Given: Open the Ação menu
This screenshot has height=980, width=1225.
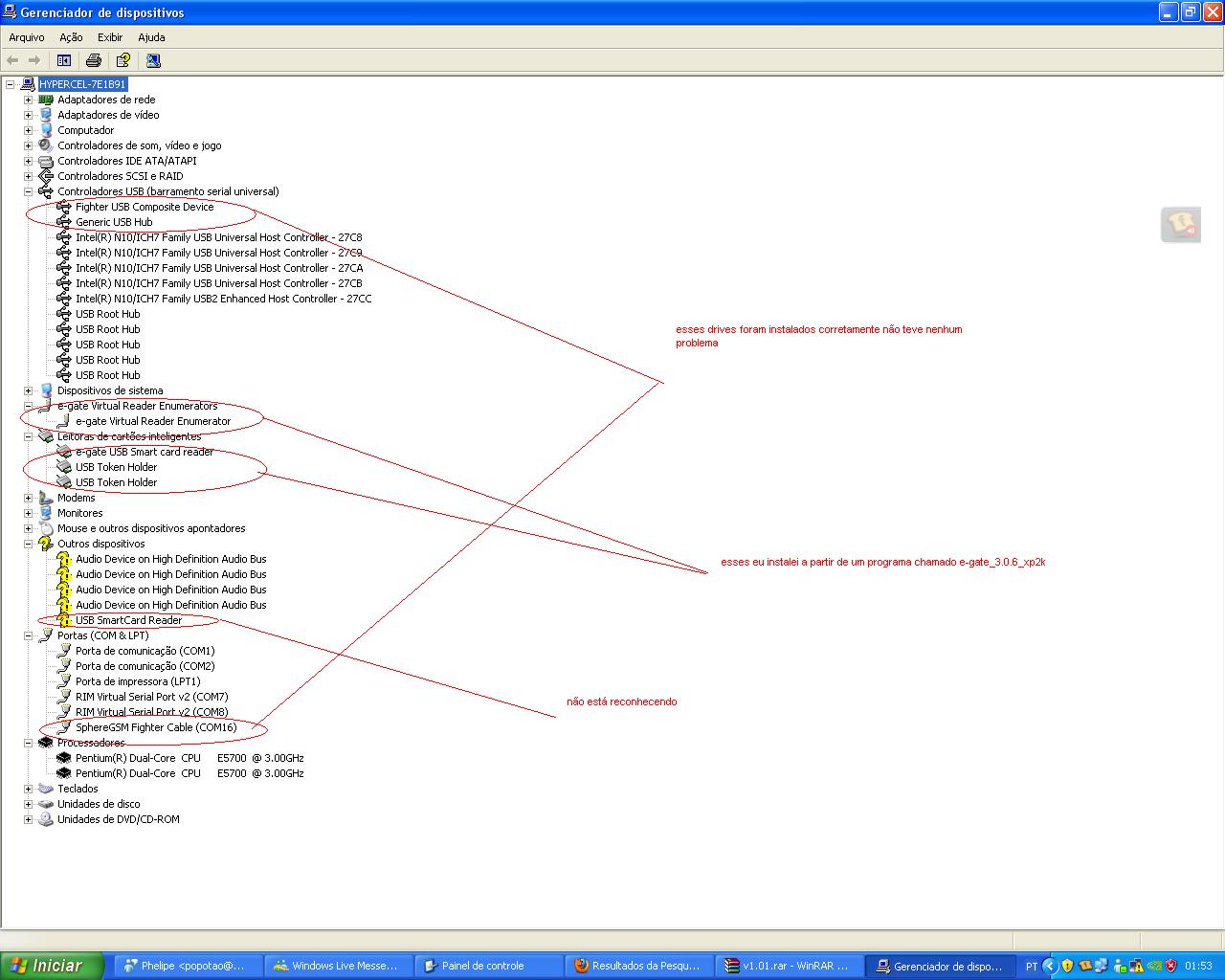Looking at the screenshot, I should tap(71, 37).
